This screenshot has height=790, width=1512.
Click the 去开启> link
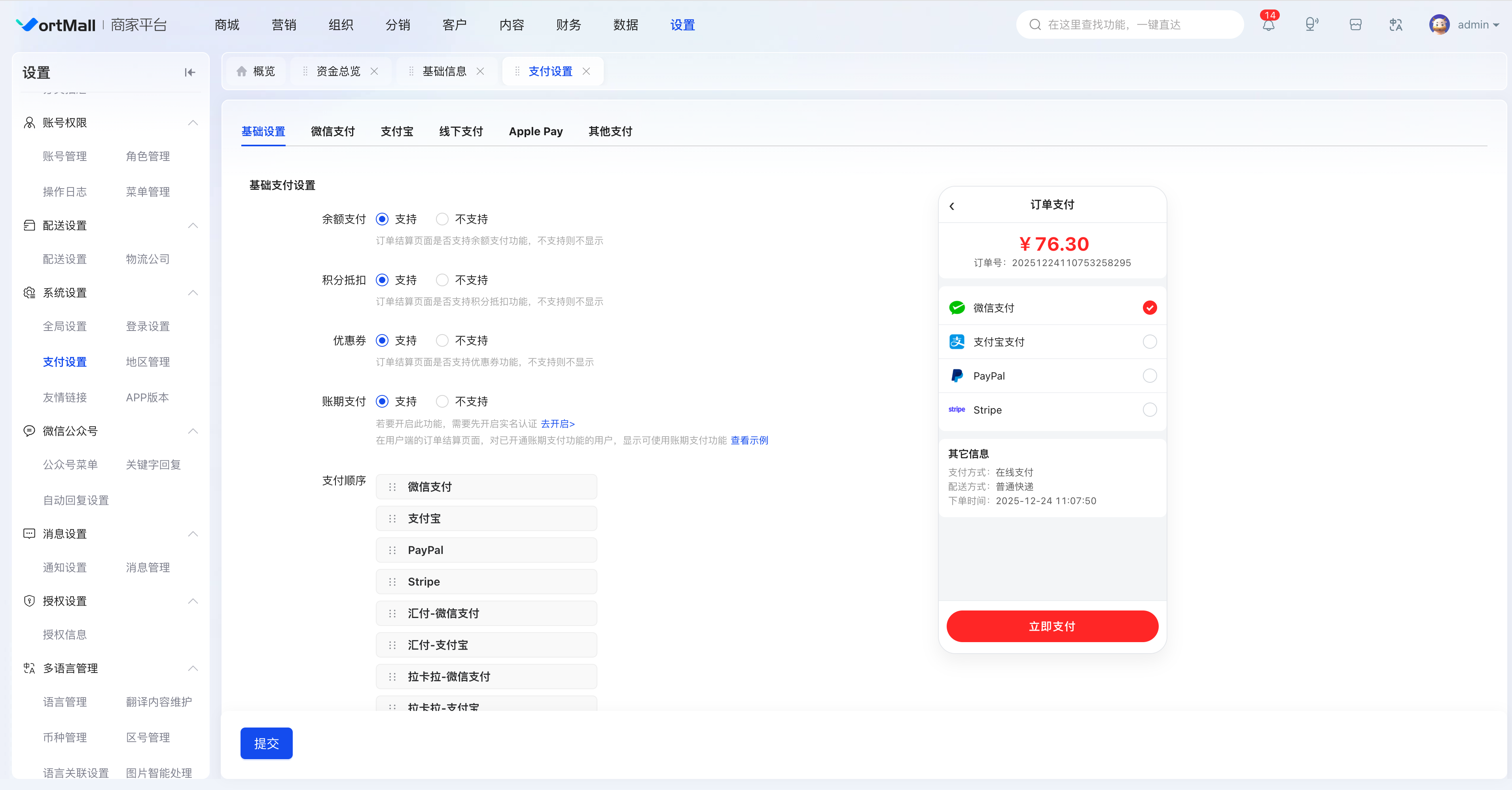[x=558, y=423]
